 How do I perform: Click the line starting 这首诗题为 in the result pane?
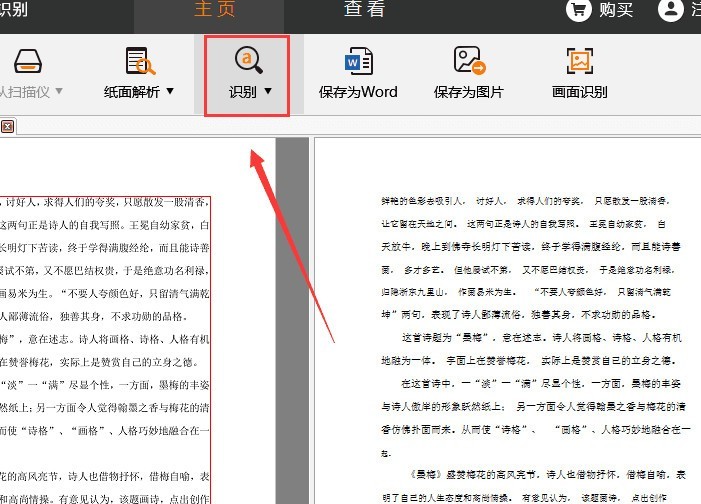pyautogui.click(x=541, y=338)
